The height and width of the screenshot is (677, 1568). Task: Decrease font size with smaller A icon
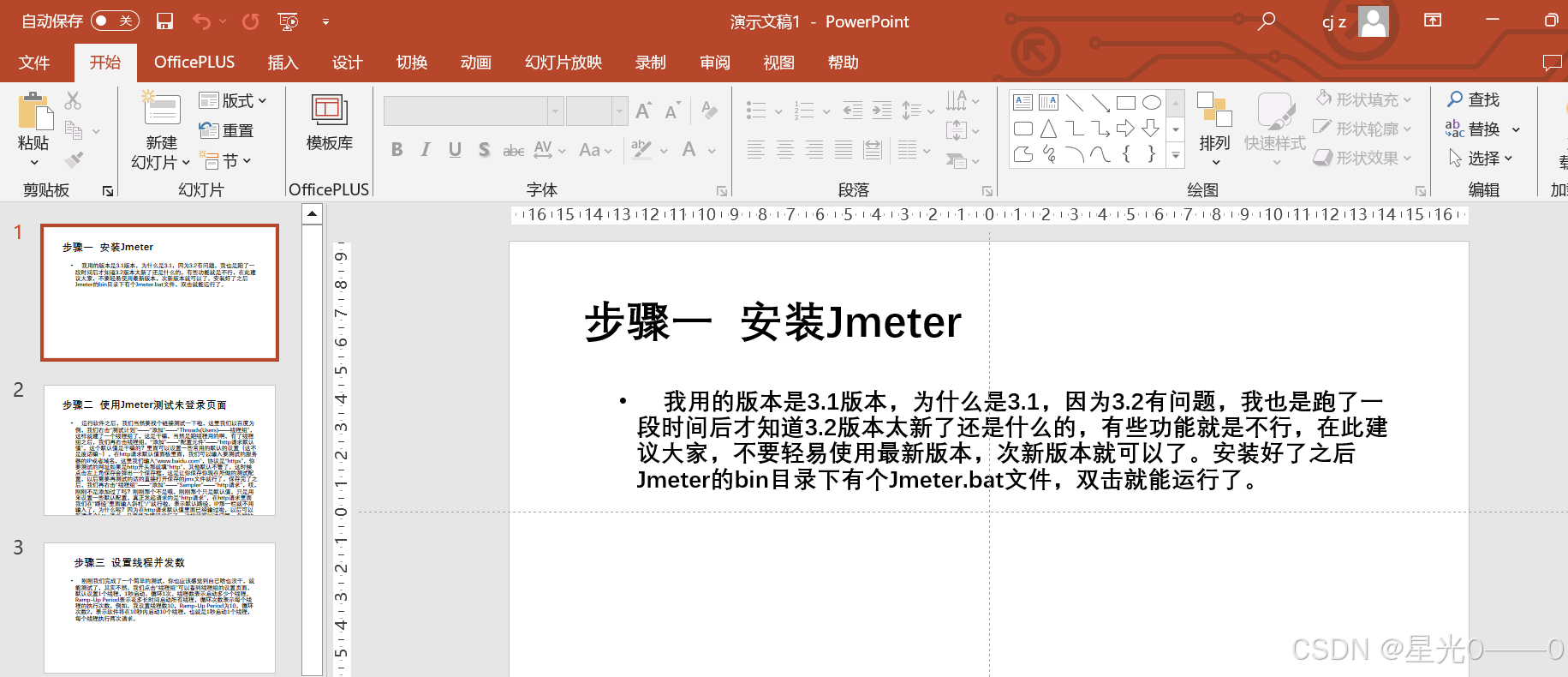coord(672,111)
